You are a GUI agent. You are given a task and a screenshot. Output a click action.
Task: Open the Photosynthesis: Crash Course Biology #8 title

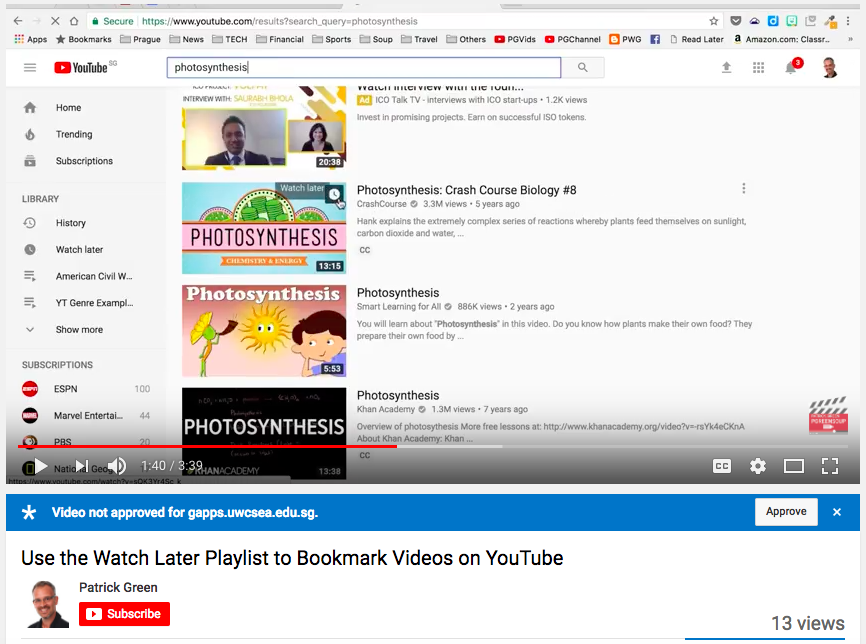[x=466, y=190]
